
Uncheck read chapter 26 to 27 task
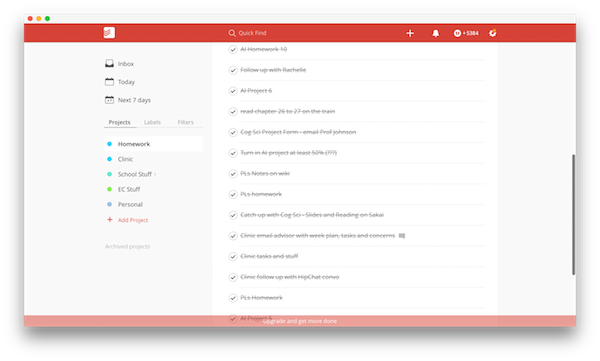pos(233,111)
